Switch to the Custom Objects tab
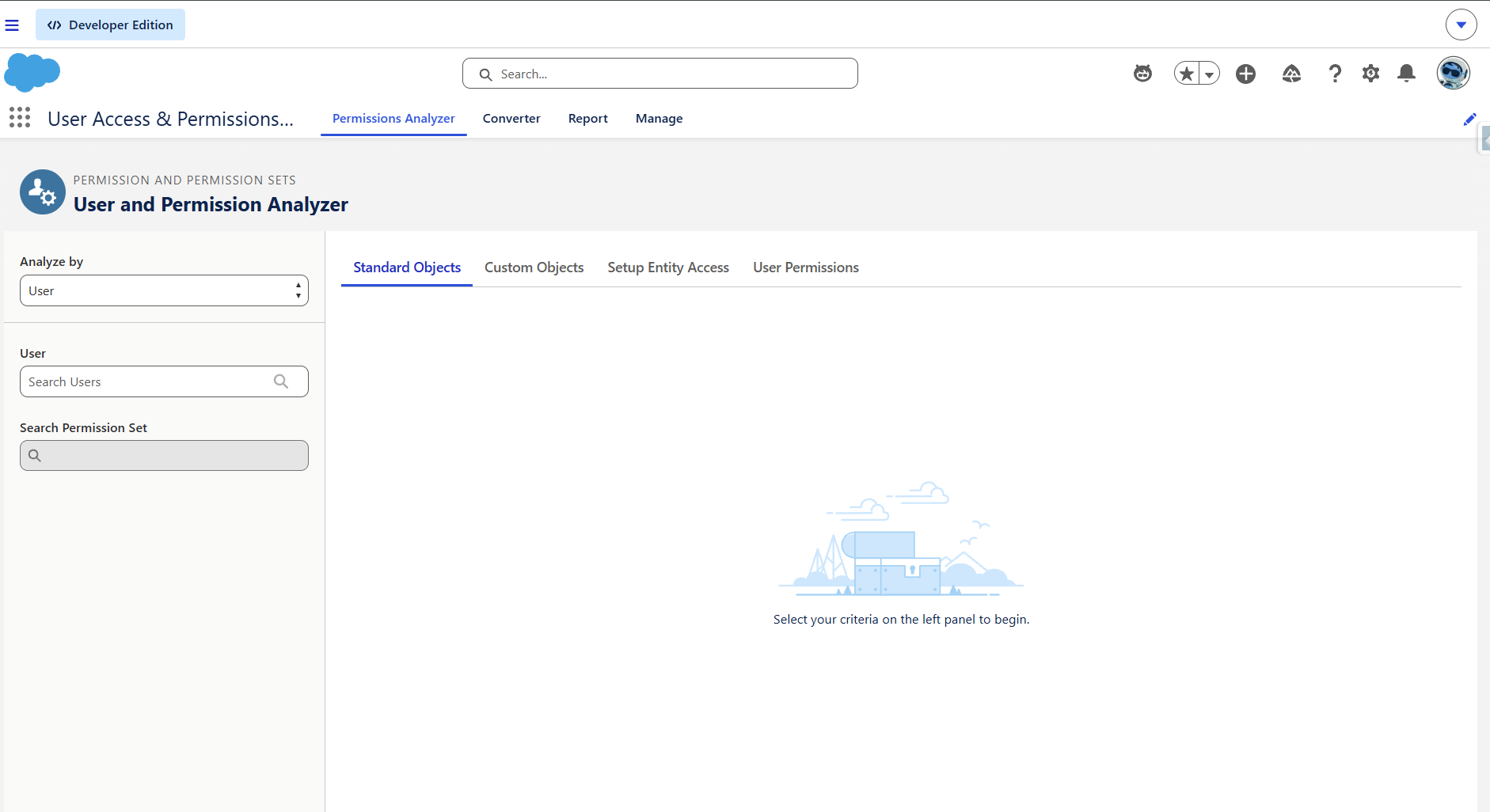The height and width of the screenshot is (812, 1490). [x=534, y=268]
